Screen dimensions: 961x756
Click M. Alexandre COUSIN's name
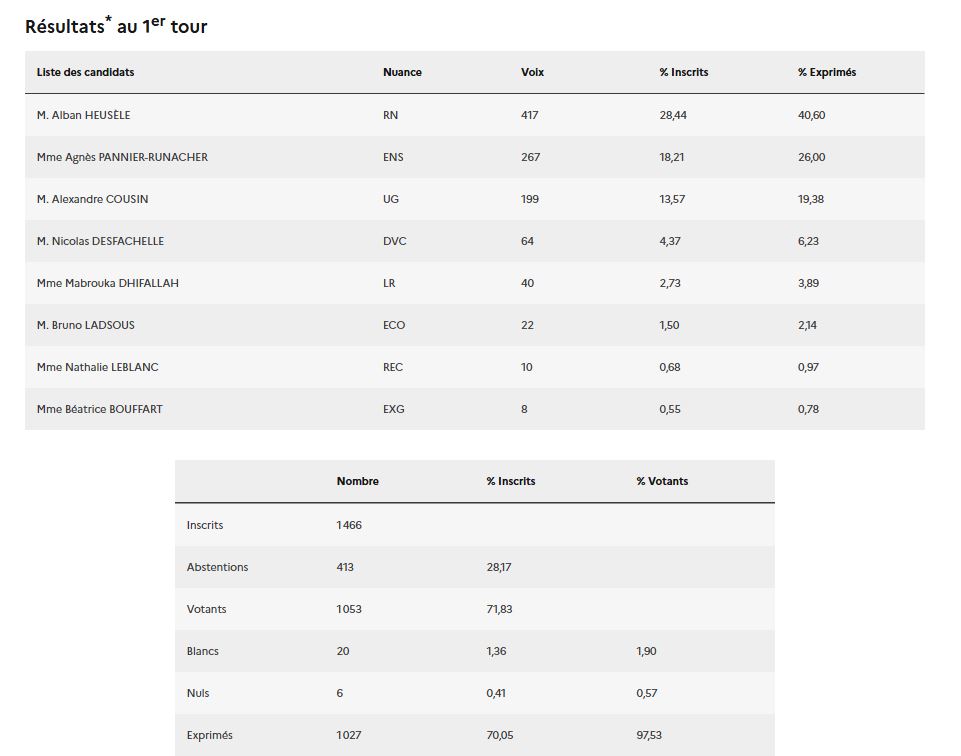click(x=92, y=199)
